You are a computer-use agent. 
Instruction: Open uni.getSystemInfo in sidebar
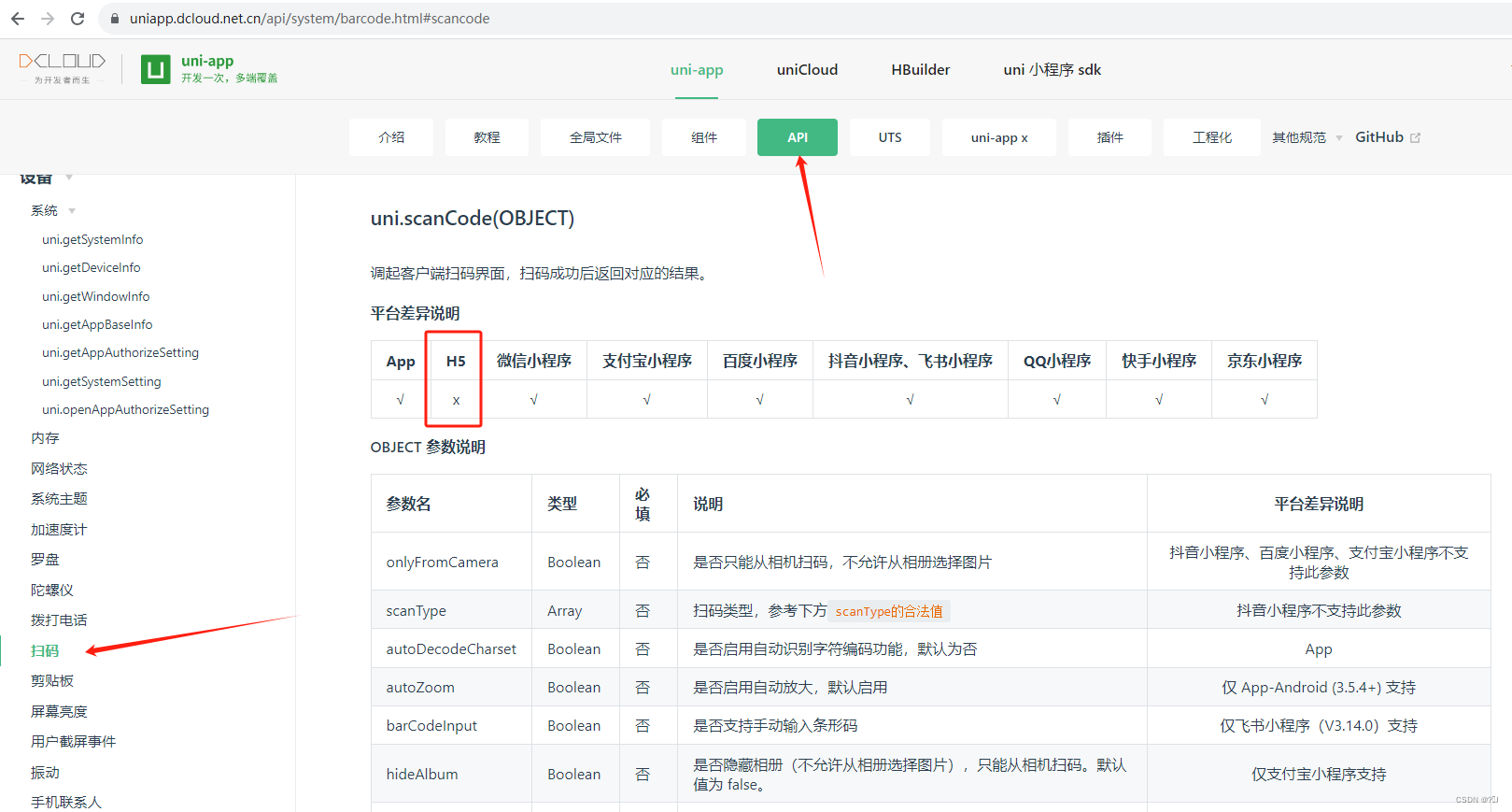[92, 240]
